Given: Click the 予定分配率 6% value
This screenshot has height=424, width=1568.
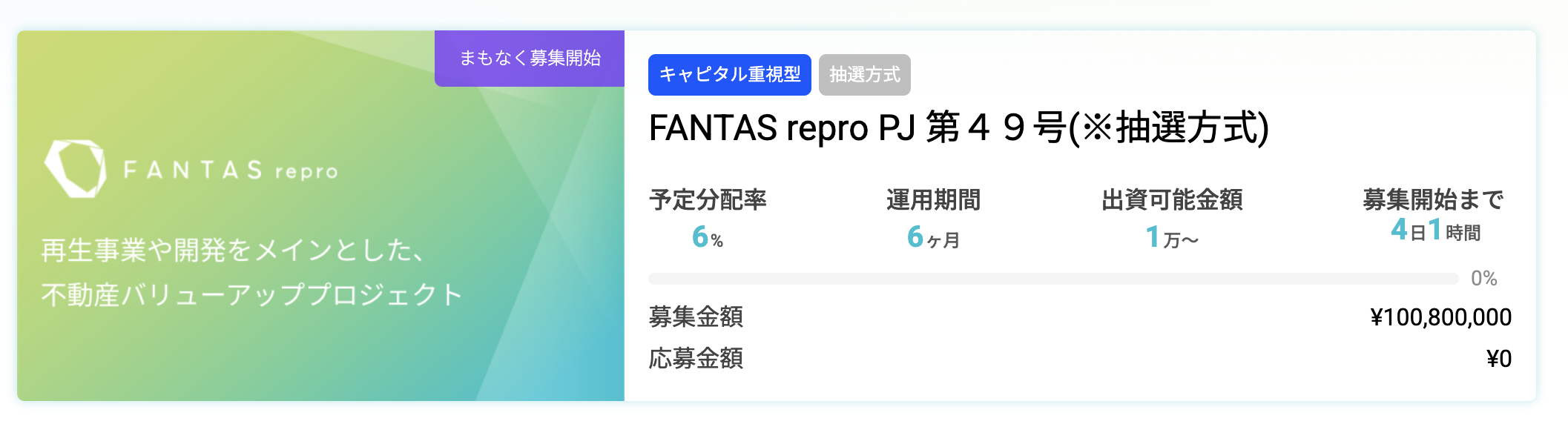Looking at the screenshot, I should pos(708,237).
